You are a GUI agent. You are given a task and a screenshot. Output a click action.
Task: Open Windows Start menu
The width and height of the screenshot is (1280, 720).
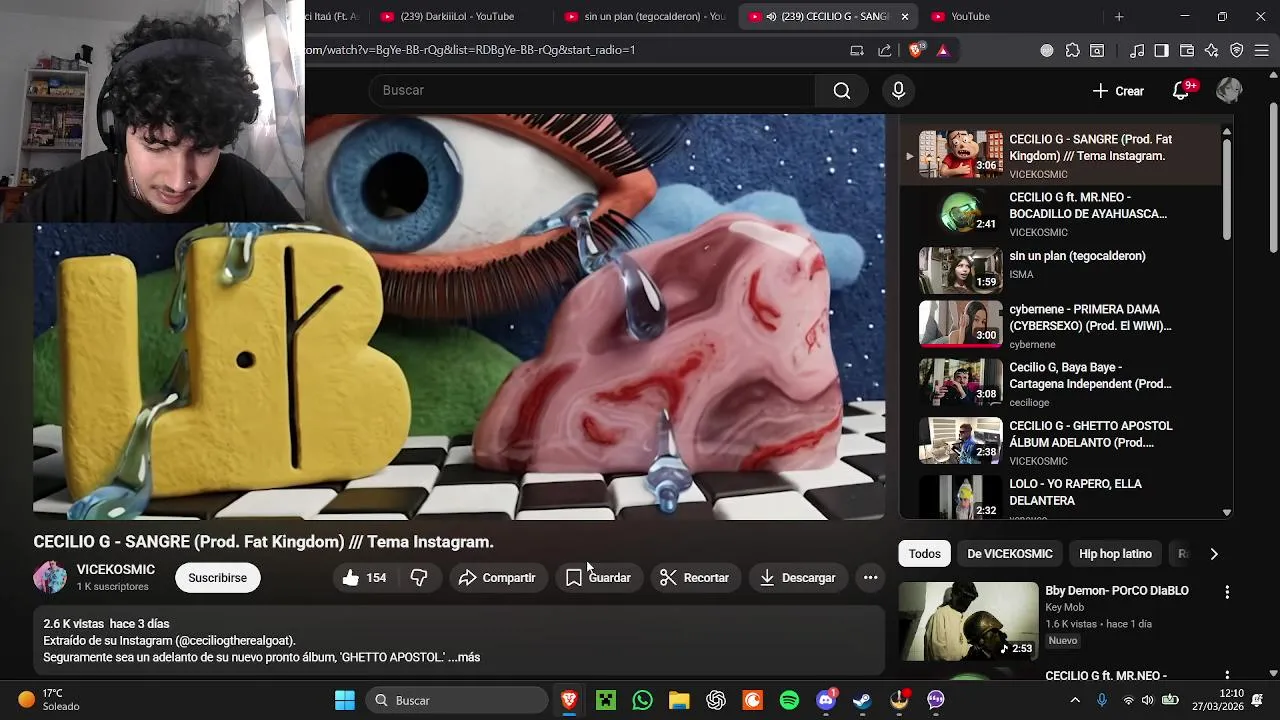345,700
